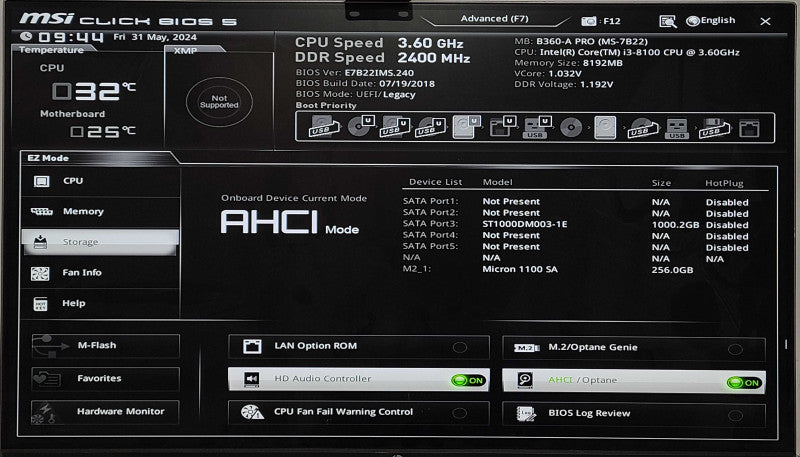Click the Temperature panel header
This screenshot has height=457, width=800.
52,50
